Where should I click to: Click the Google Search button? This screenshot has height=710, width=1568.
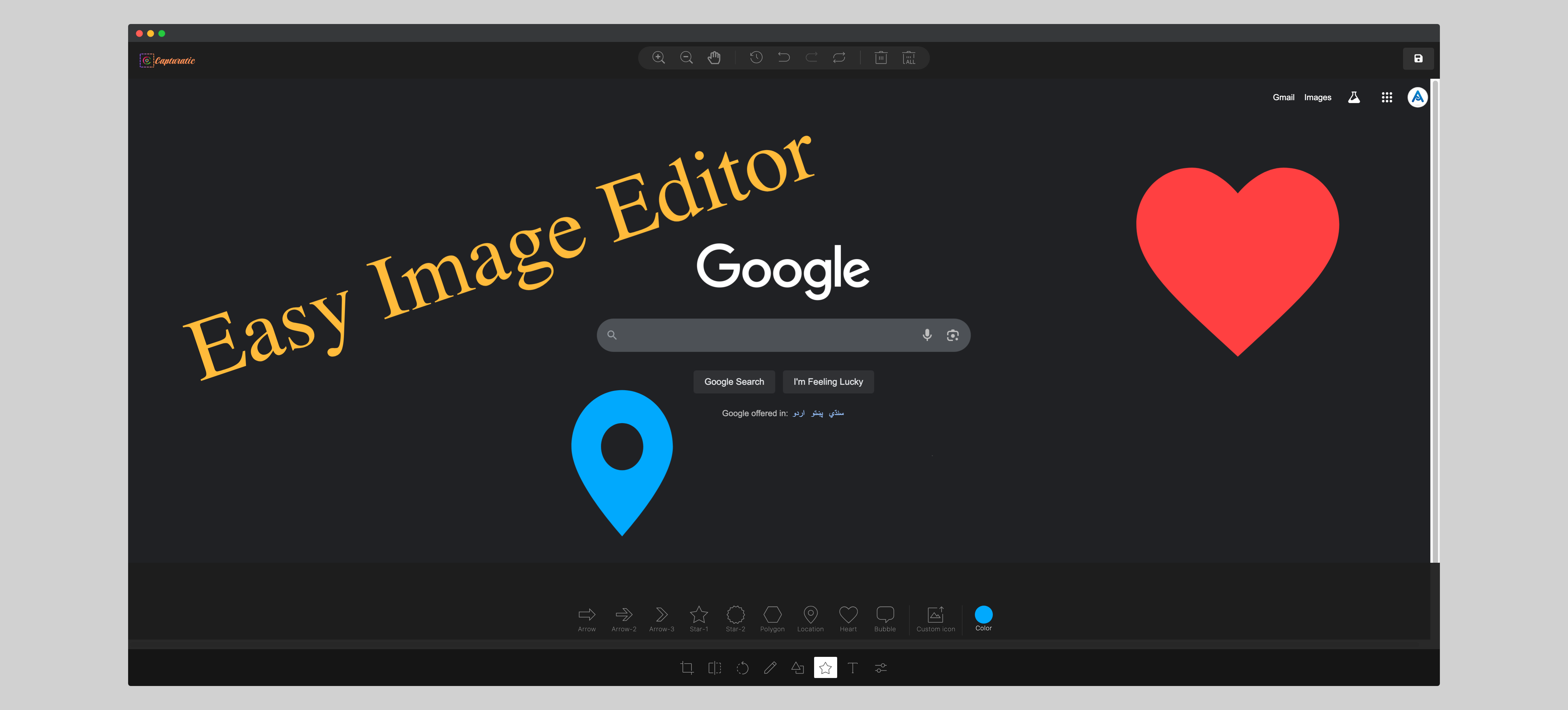coord(734,382)
